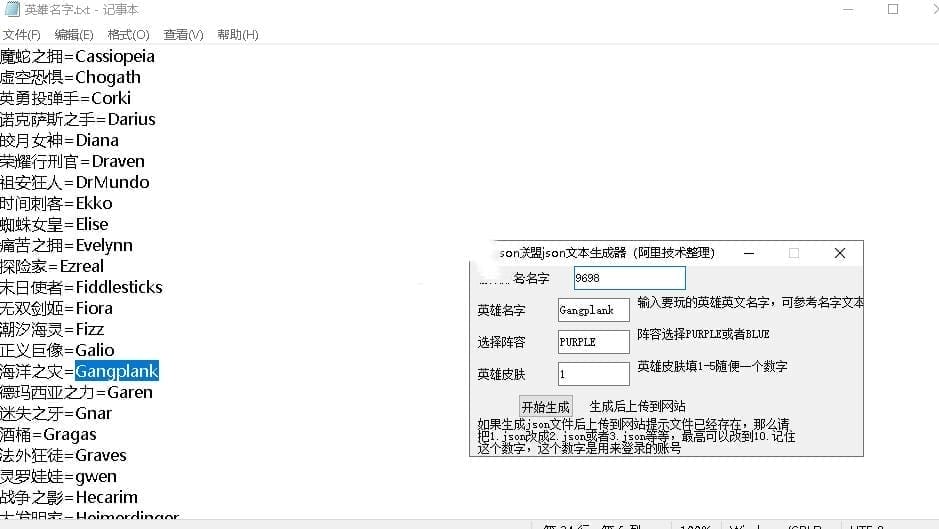Focus the 英雄名字 field with Gangplank
Viewport: 939px width, 529px height.
coord(593,310)
